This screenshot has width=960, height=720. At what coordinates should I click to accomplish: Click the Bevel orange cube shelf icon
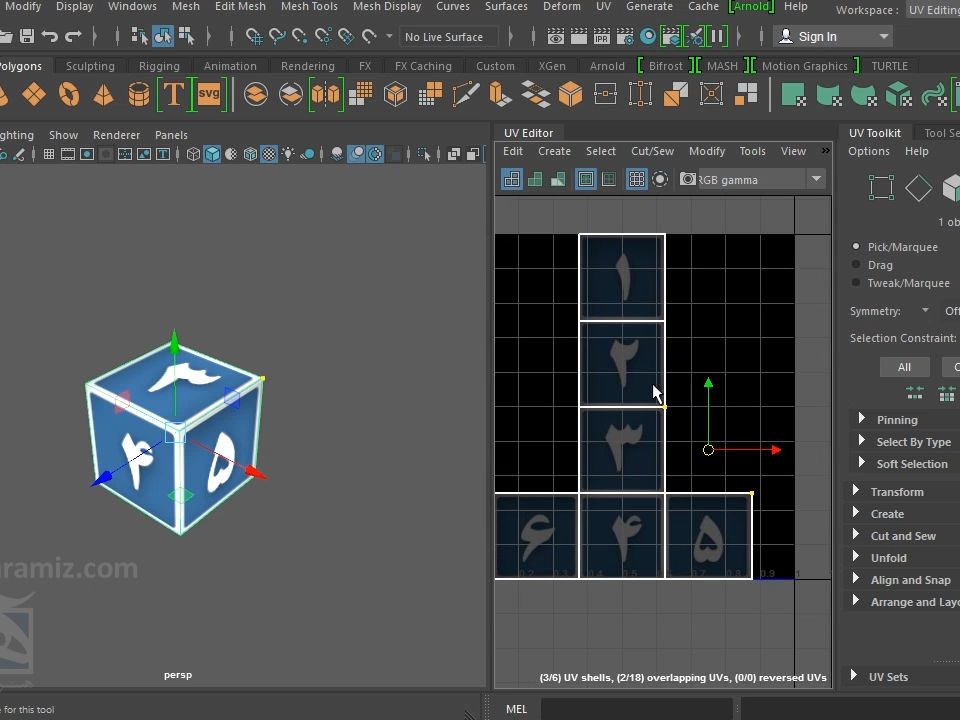[571, 94]
